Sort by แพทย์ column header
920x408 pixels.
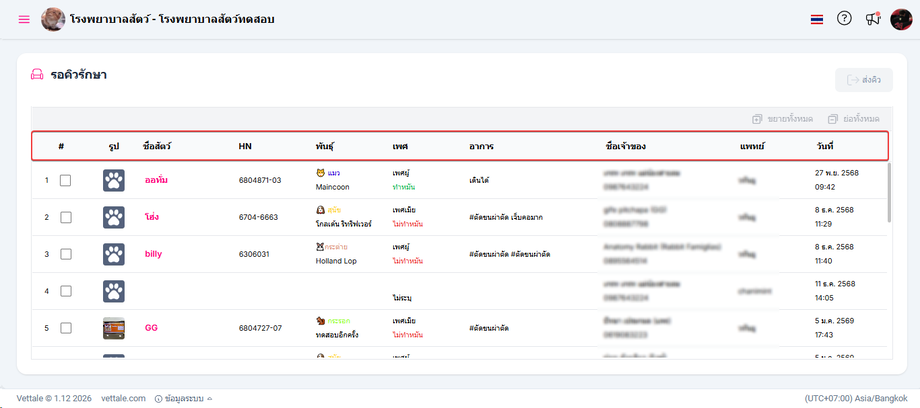pos(752,146)
